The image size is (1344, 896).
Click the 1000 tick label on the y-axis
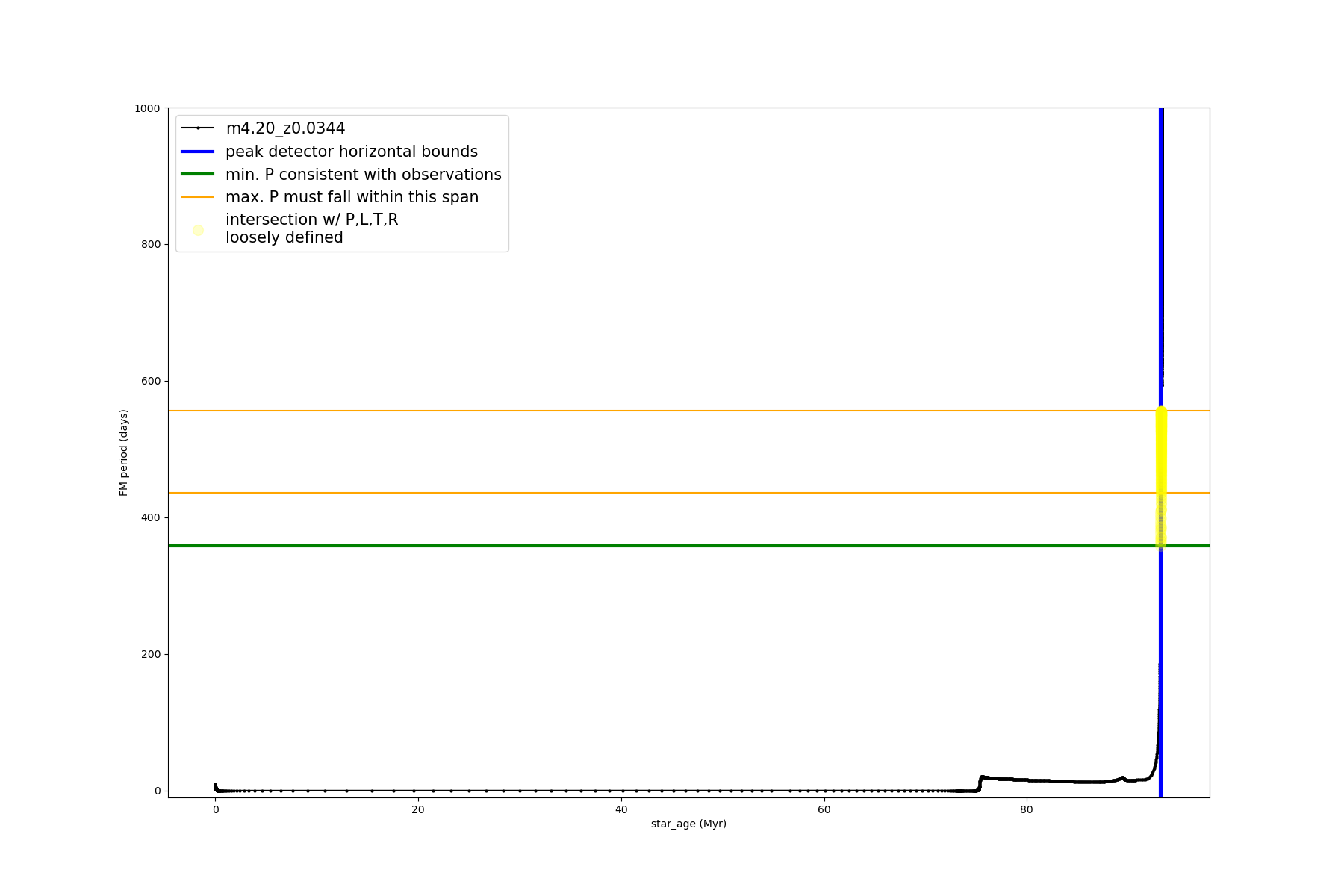(147, 108)
